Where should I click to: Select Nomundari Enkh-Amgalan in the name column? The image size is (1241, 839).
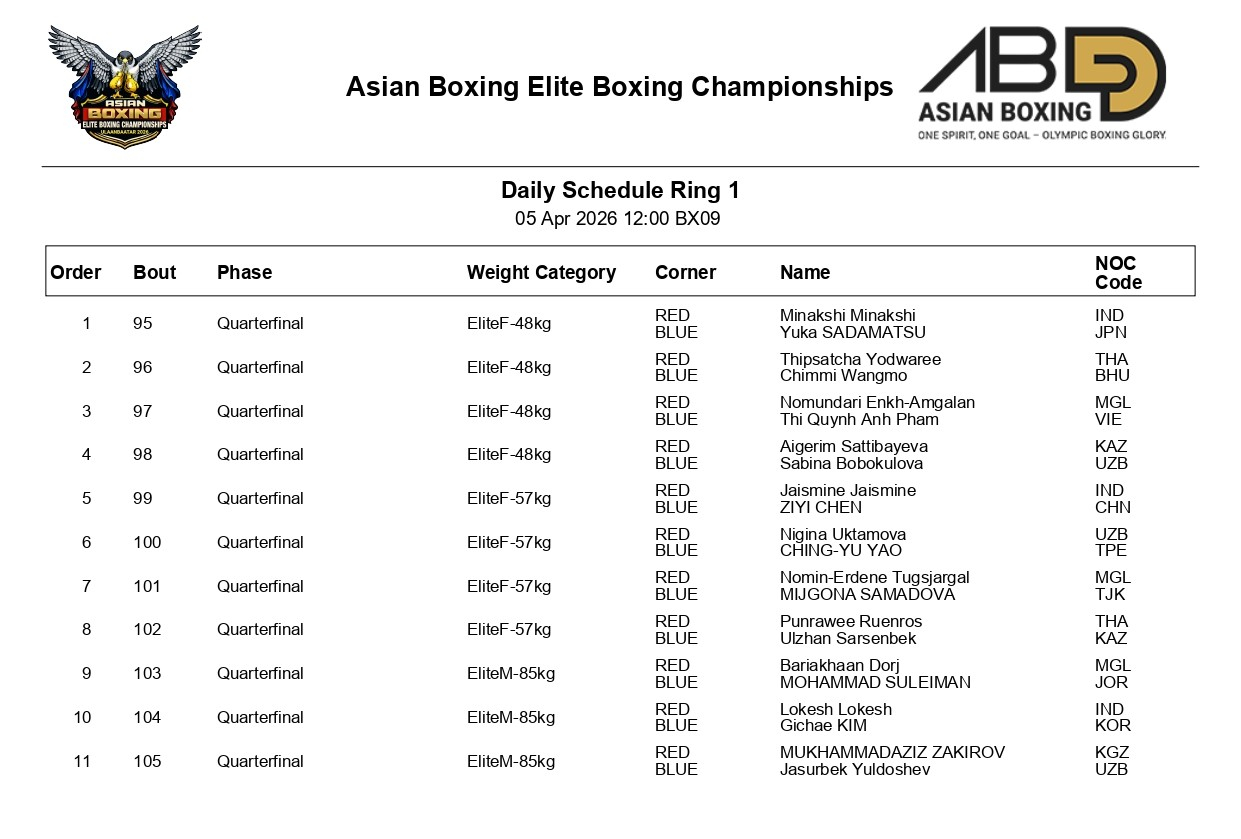(877, 403)
